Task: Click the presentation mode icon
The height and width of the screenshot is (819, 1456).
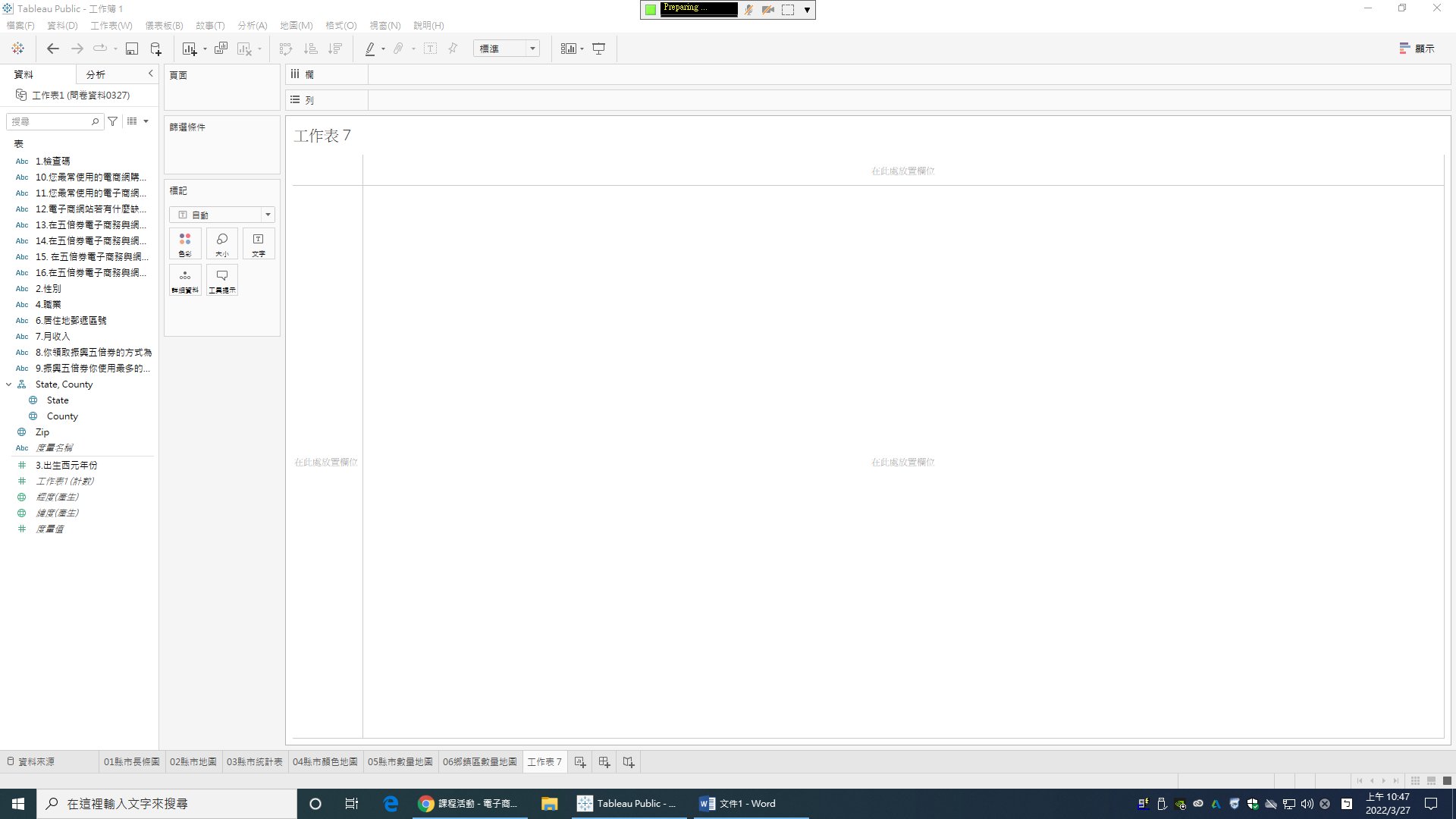Action: (x=598, y=49)
